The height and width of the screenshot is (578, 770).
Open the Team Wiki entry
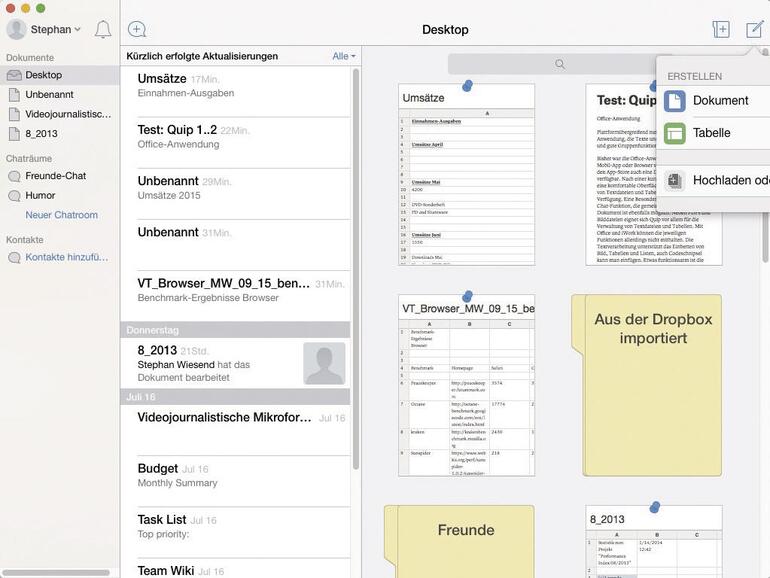pos(236,569)
